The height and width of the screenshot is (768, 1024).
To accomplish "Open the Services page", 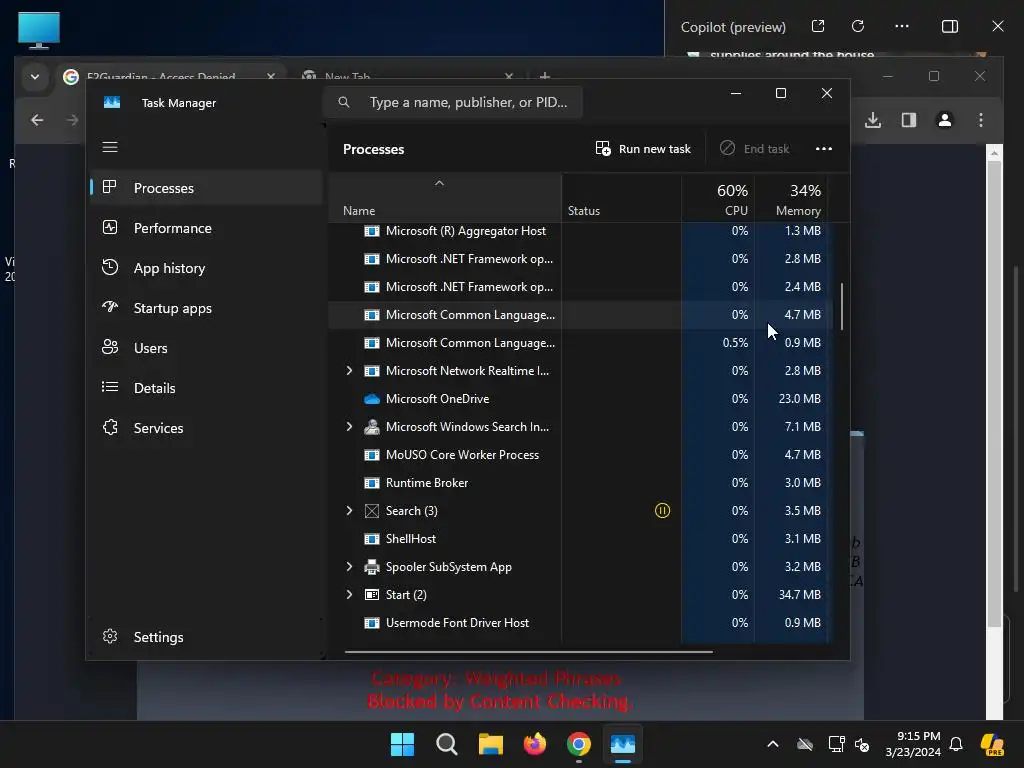I will tap(206, 428).
